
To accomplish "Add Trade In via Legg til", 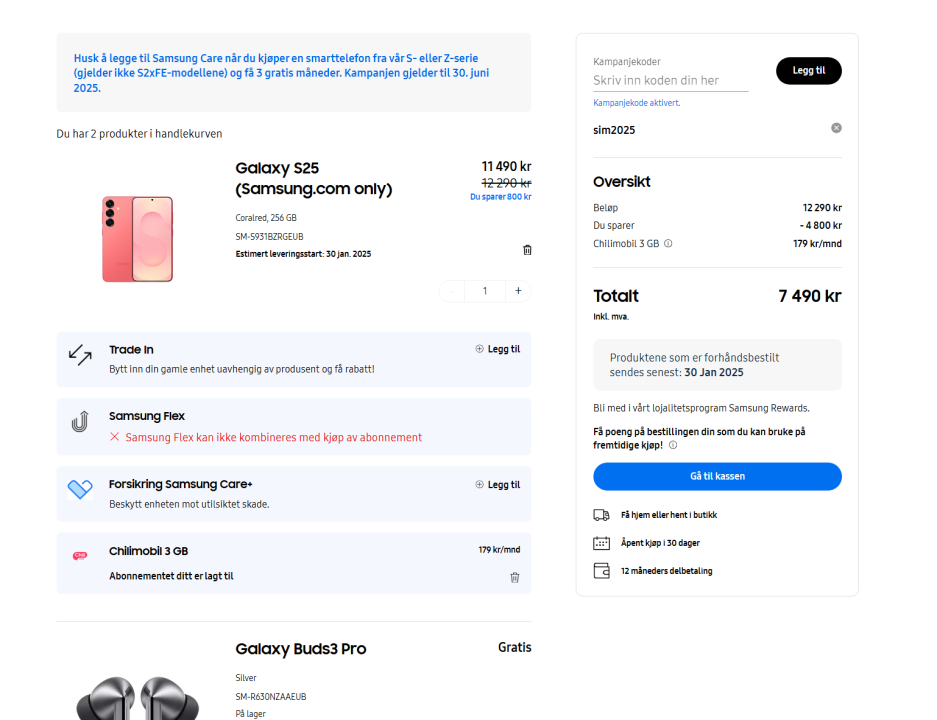I will [497, 349].
